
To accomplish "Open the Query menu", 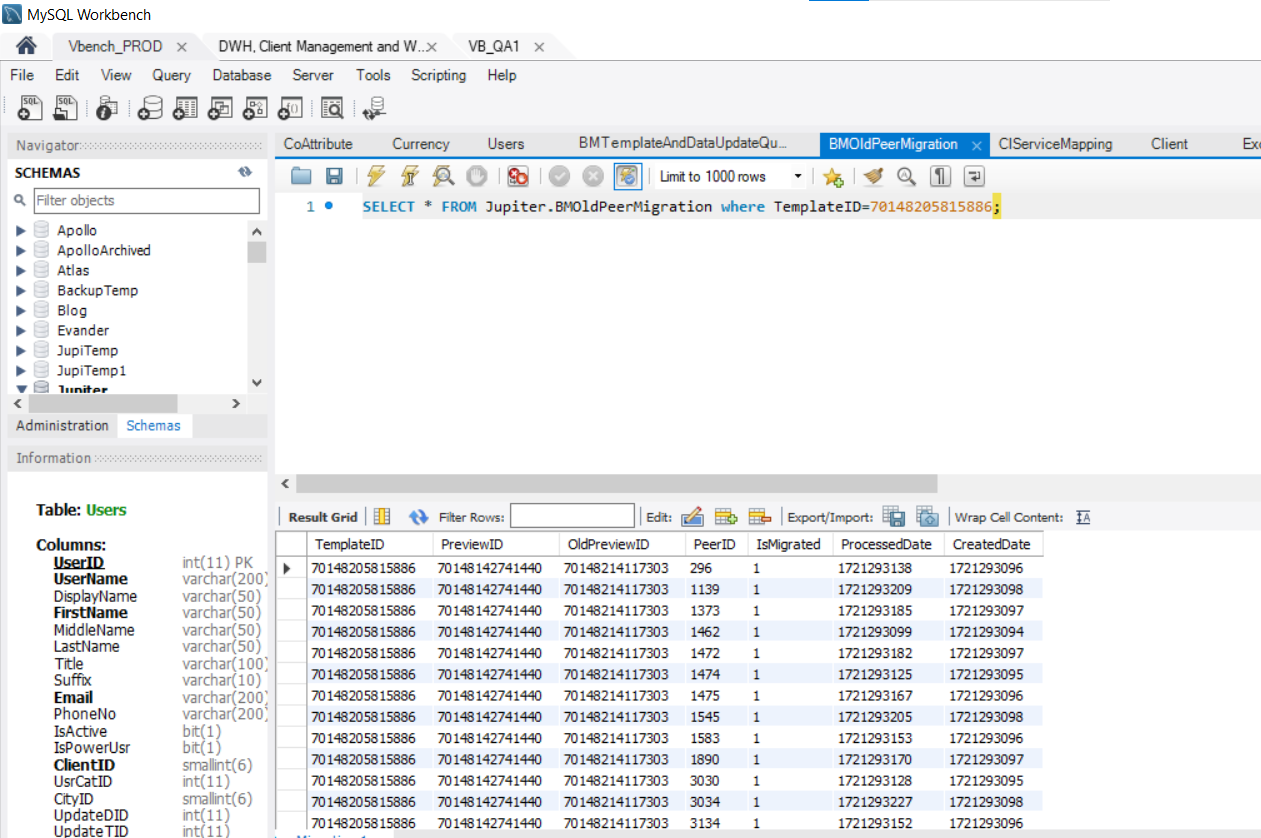I will click(x=171, y=75).
